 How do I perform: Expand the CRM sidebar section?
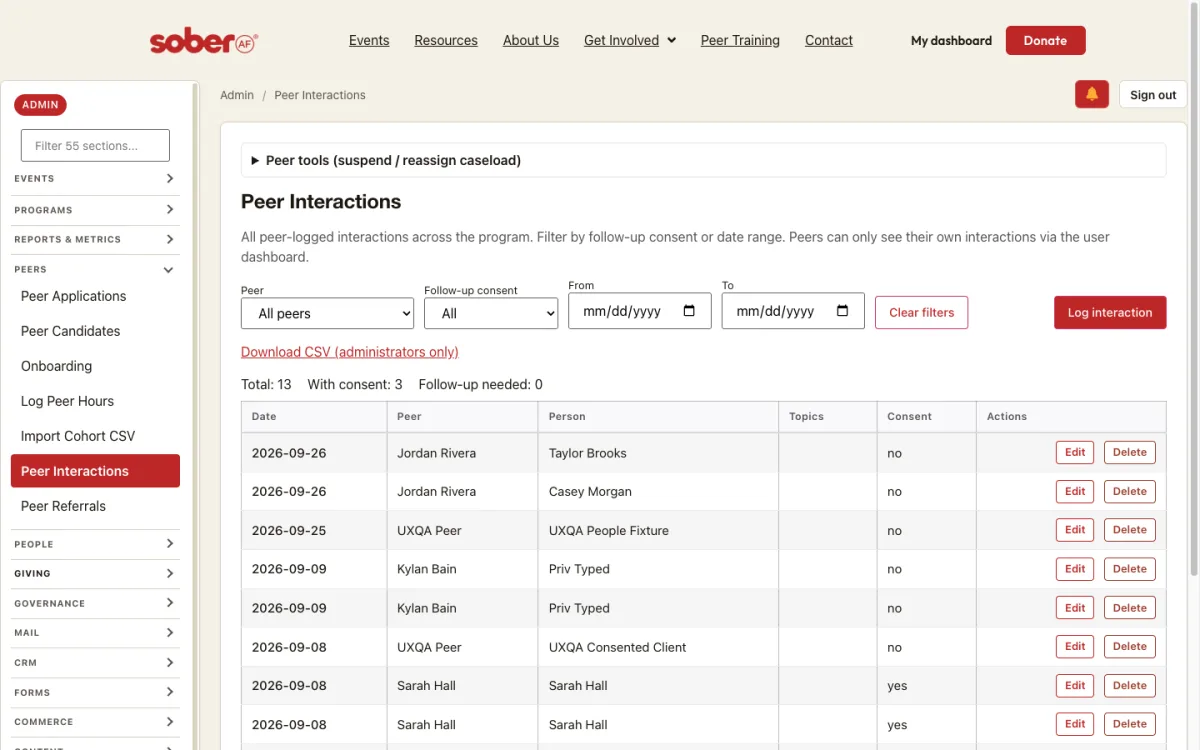click(95, 662)
